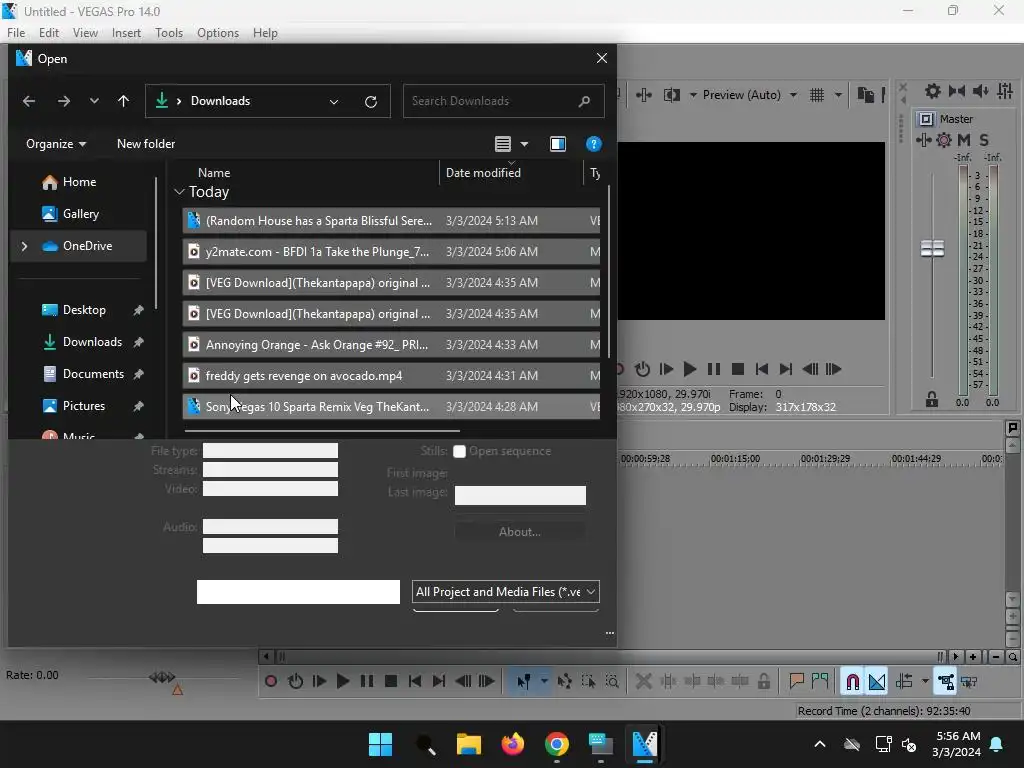Click Pause in the preview window transport
The height and width of the screenshot is (768, 1024).
714,369
